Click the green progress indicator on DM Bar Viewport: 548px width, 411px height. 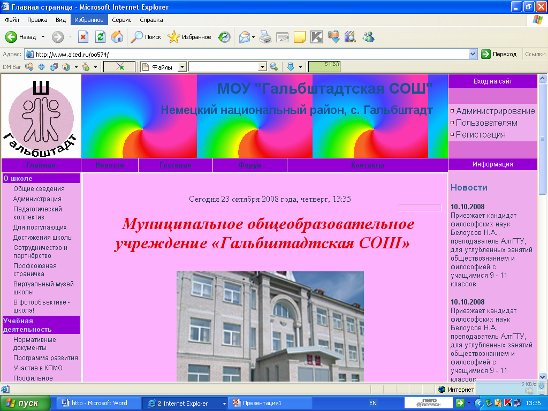pyautogui.click(x=324, y=67)
